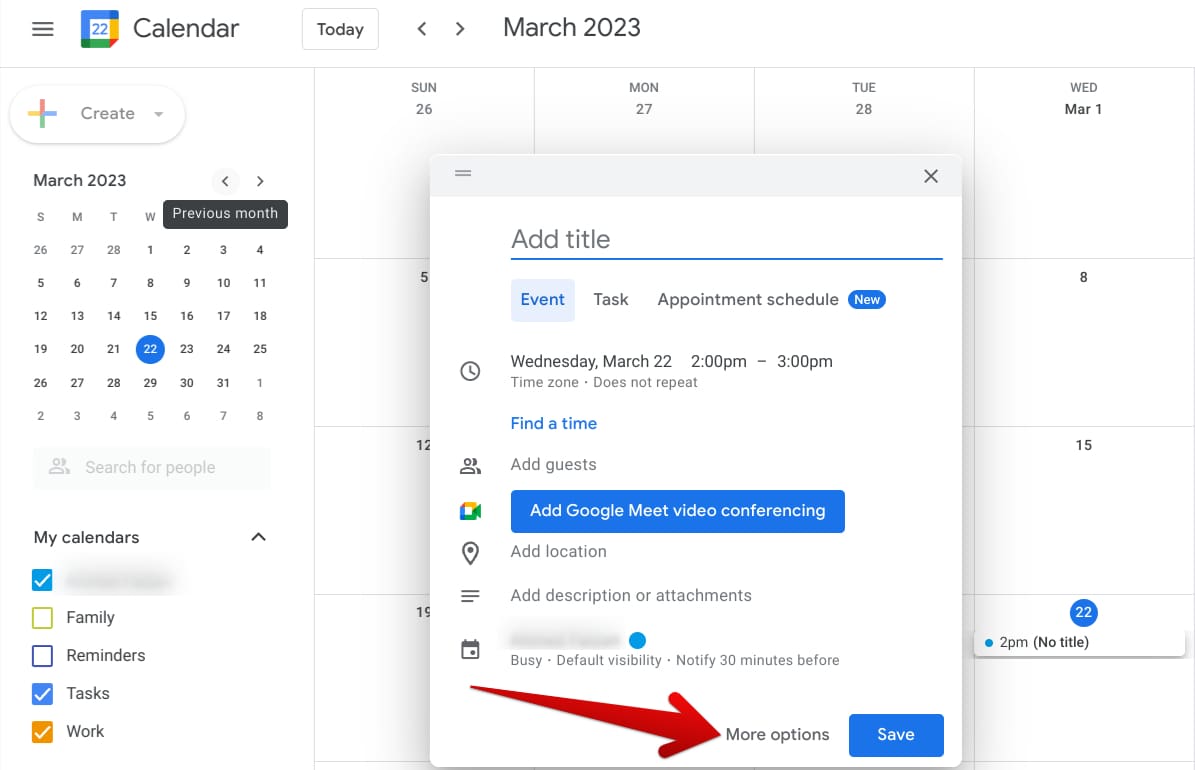Click the Google Meet camera icon
This screenshot has width=1195, height=770.
[x=470, y=511]
